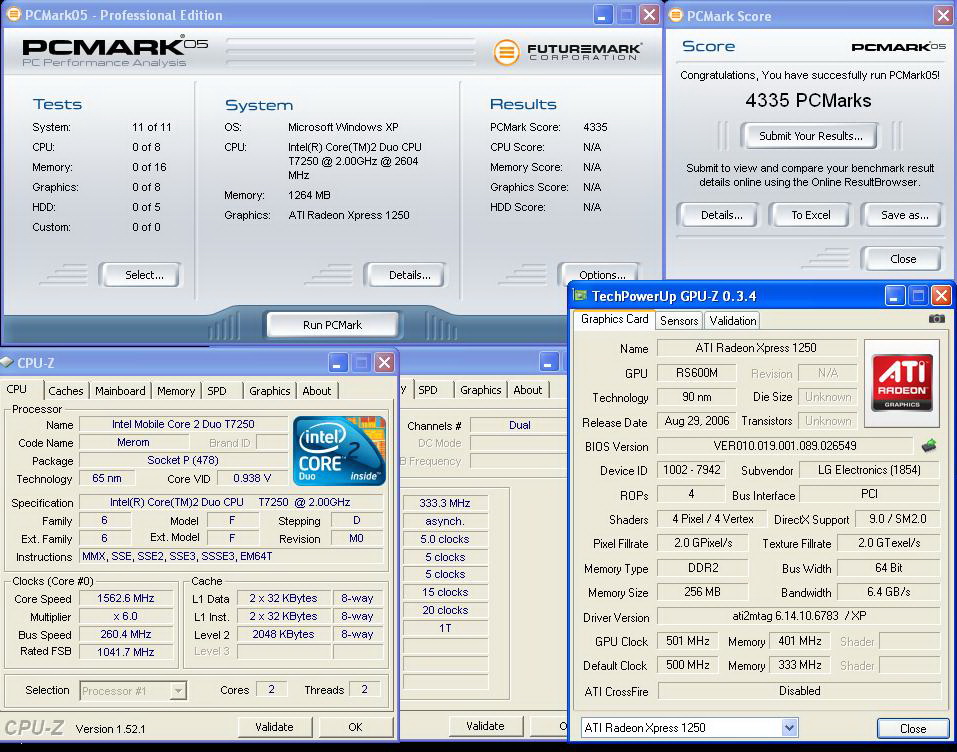Open the Caches tab in CPU-Z
The image size is (957, 752).
pos(66,391)
